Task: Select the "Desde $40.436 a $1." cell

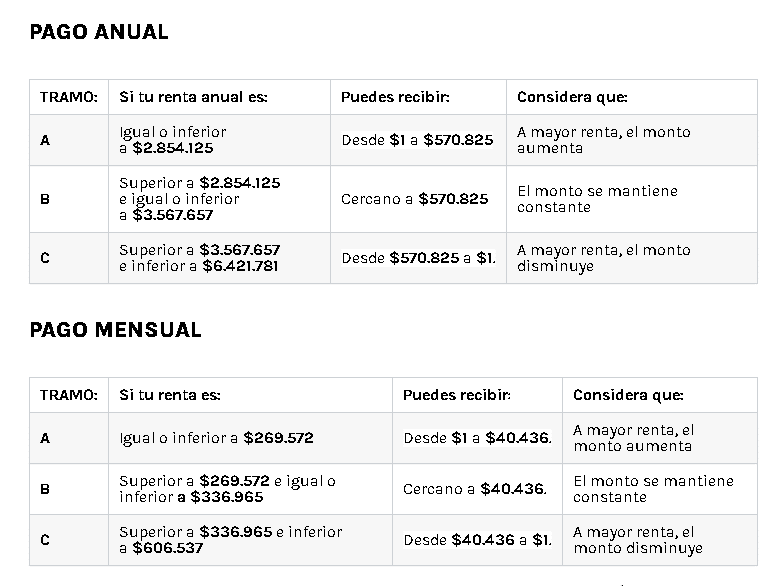Action: click(477, 540)
